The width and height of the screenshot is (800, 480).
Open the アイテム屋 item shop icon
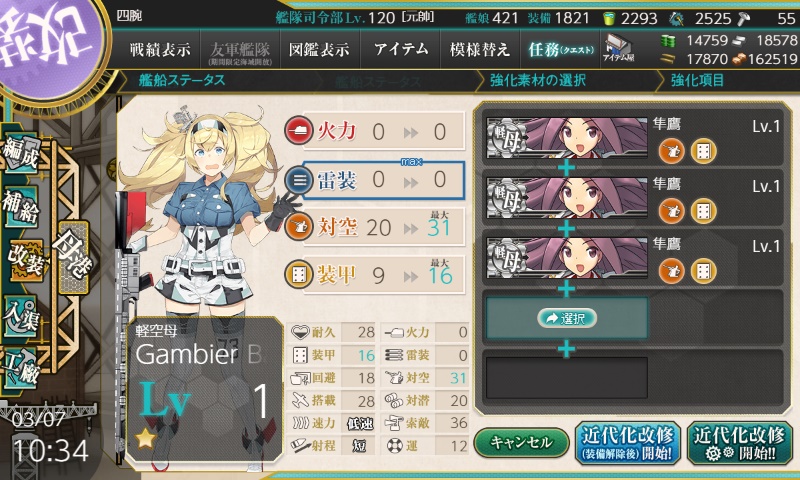[x=618, y=49]
